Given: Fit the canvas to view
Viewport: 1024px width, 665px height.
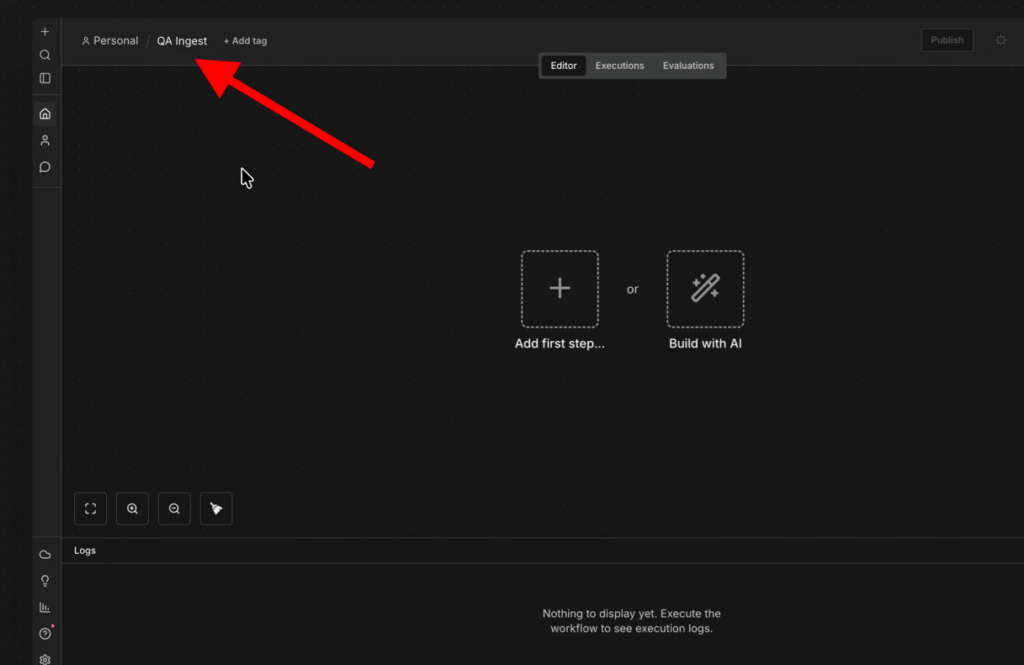Looking at the screenshot, I should (90, 508).
